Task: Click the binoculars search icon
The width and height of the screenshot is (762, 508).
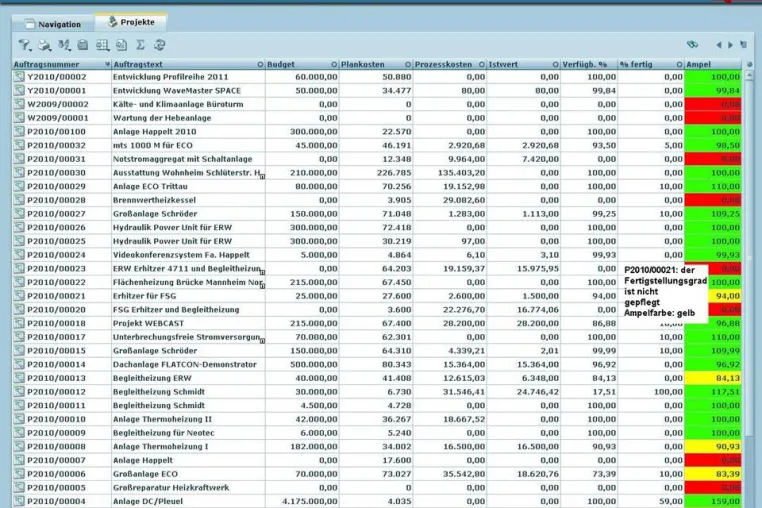Action: click(x=693, y=44)
